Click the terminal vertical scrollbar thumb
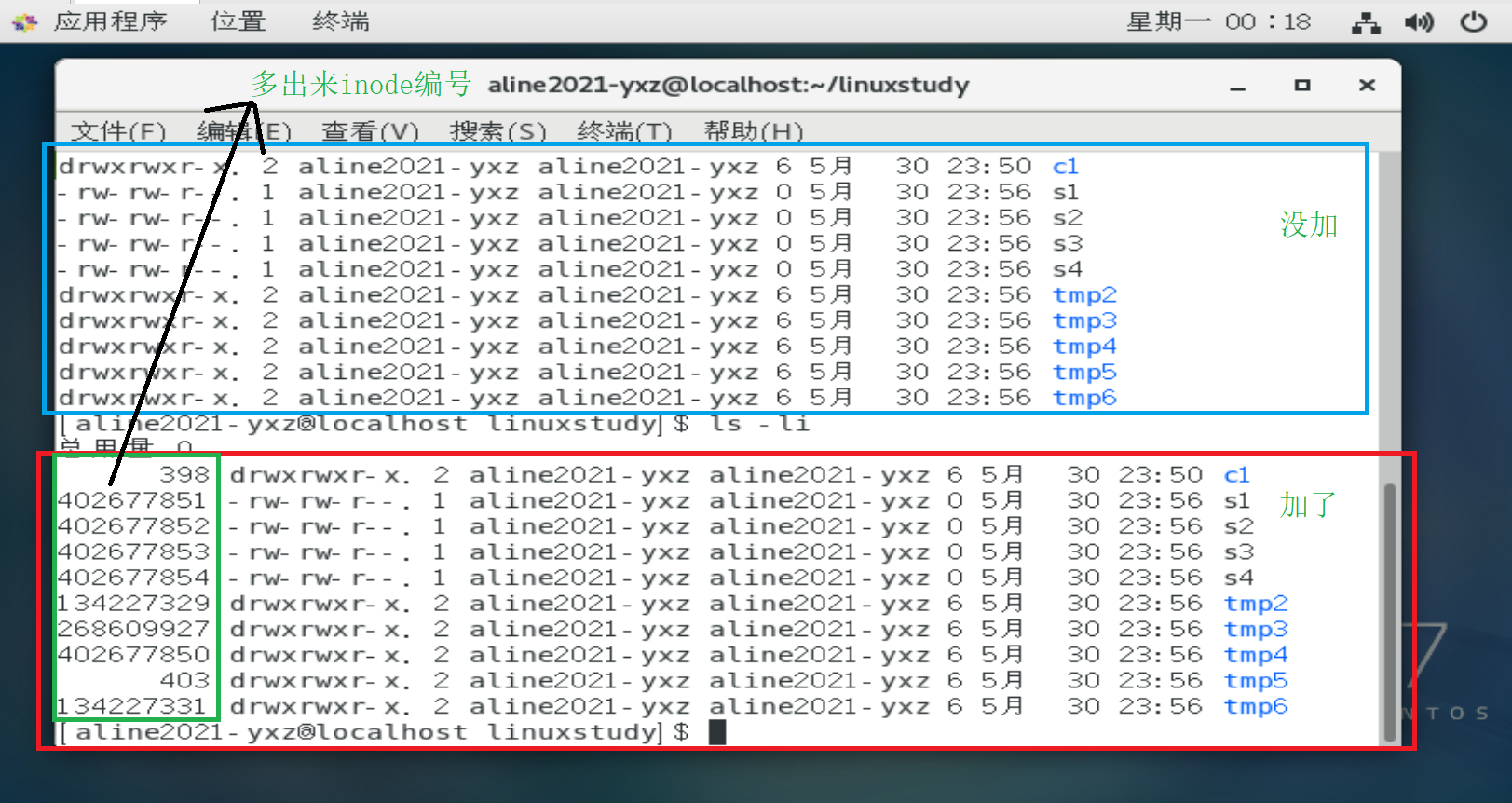 (1390, 611)
